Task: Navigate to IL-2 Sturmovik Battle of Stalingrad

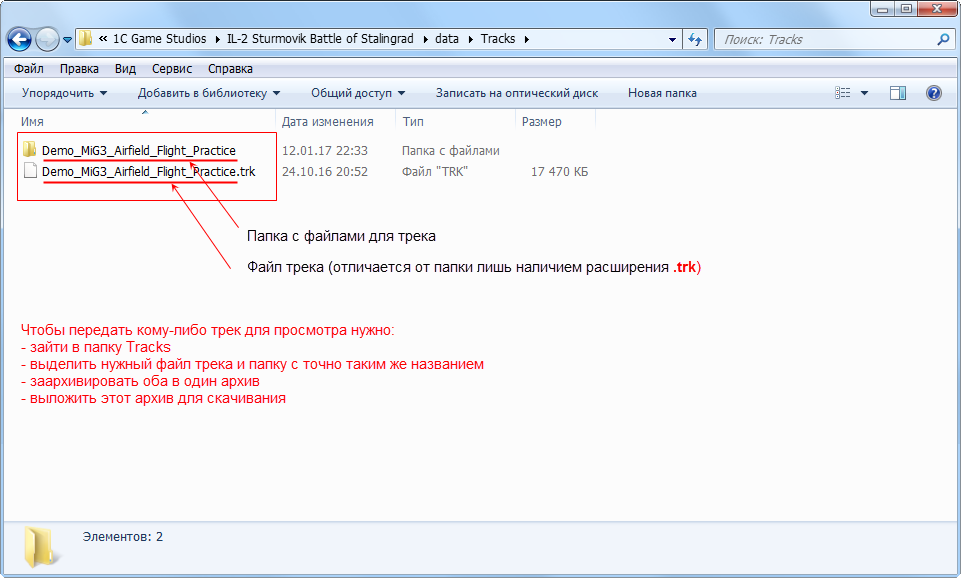Action: (320, 39)
